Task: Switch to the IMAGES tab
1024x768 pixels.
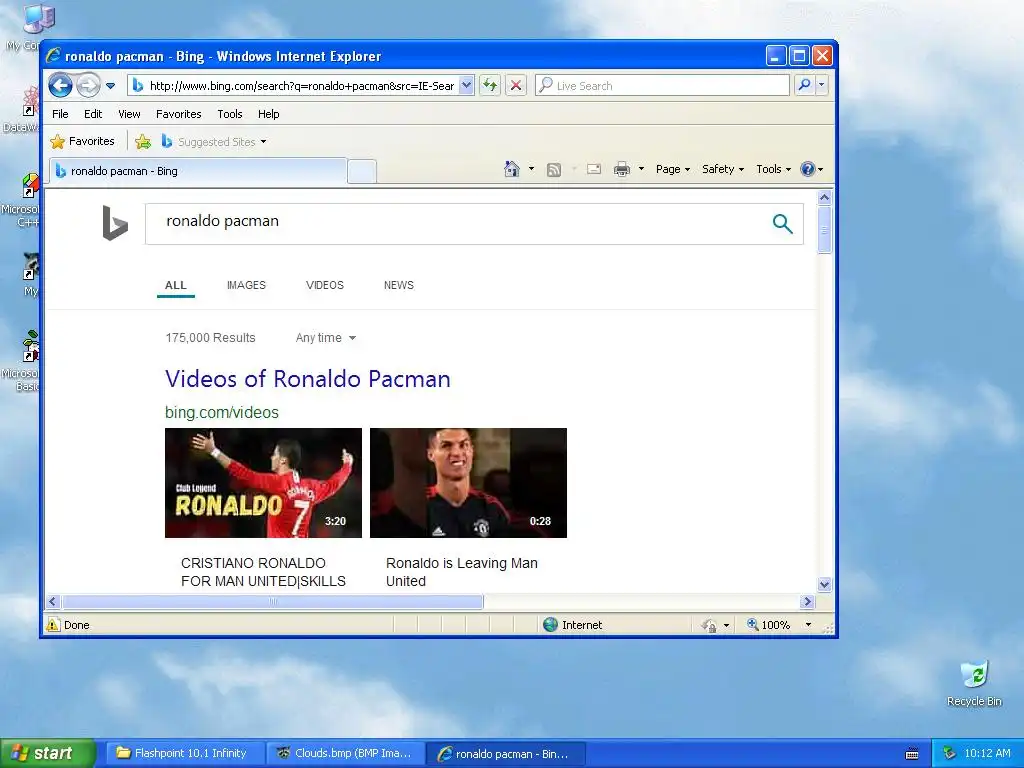Action: pos(246,285)
